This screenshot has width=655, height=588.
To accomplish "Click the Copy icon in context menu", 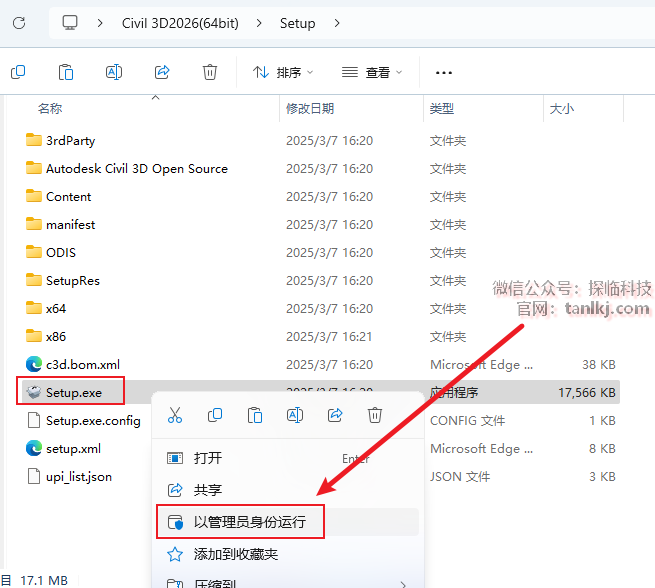I will point(215,415).
